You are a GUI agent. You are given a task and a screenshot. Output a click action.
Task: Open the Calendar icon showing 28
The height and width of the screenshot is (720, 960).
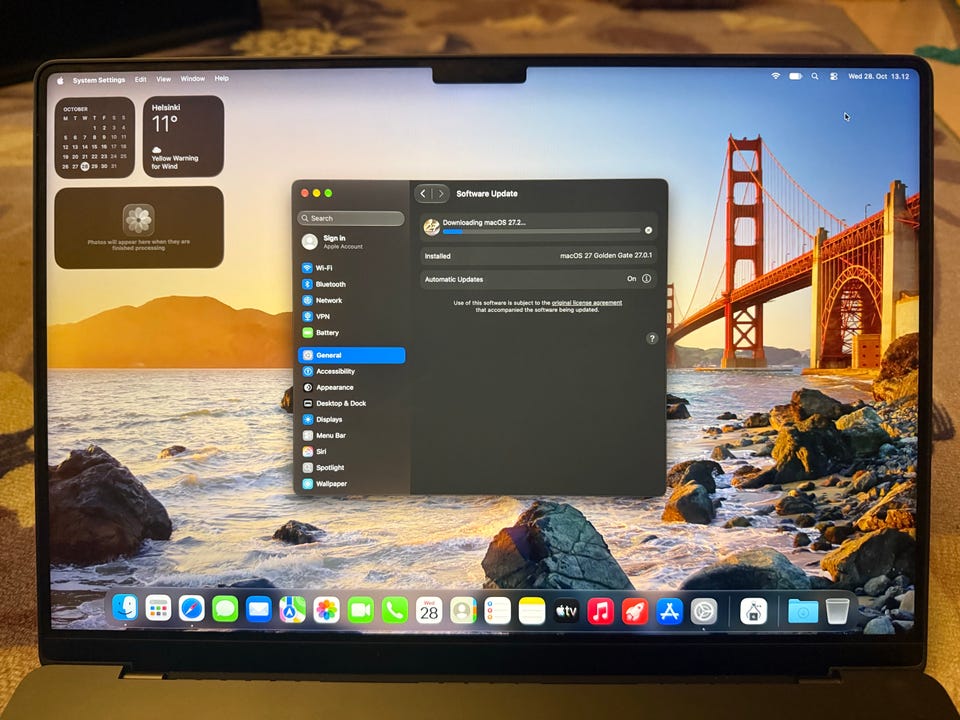[x=429, y=611]
